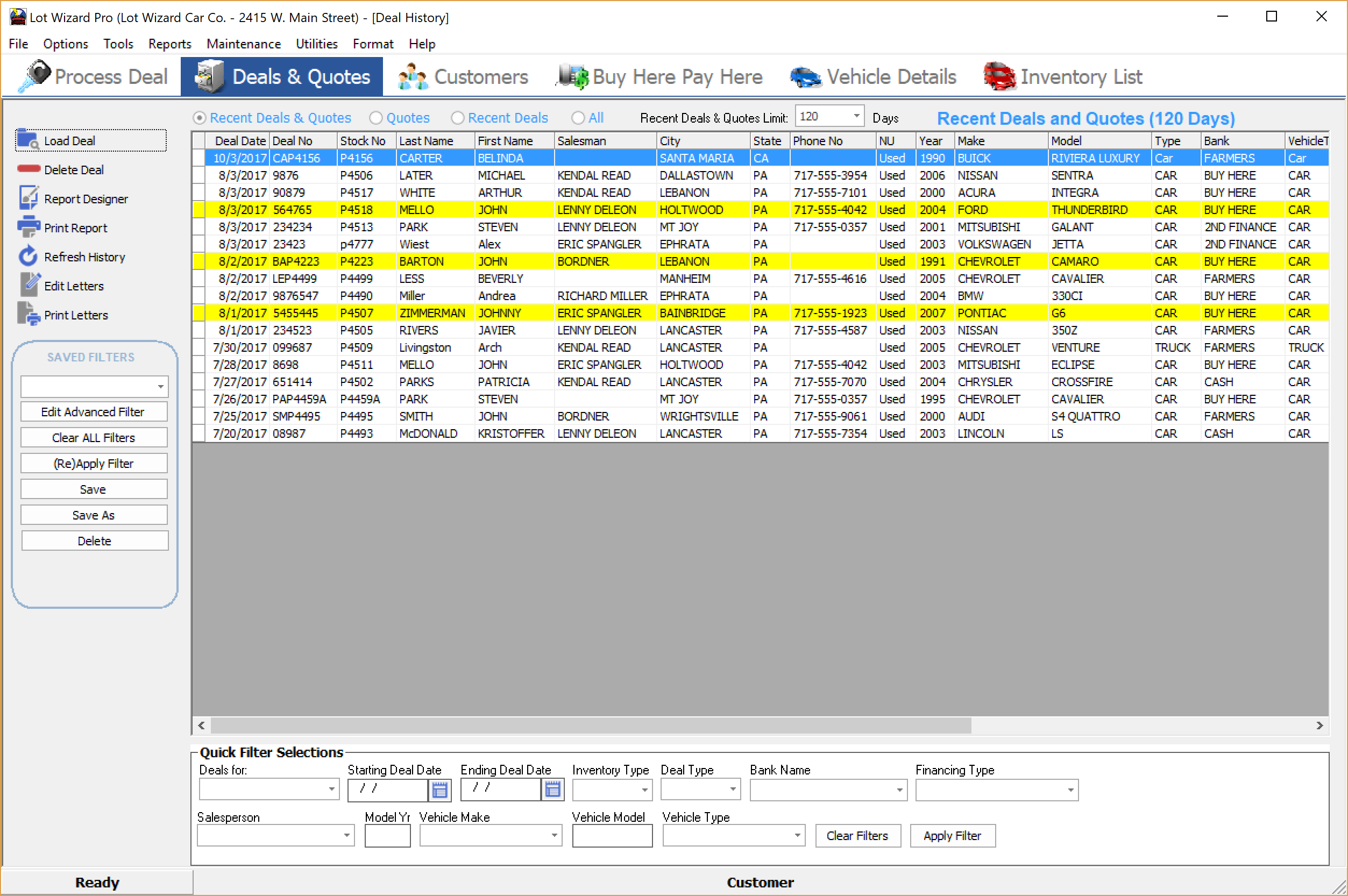The width and height of the screenshot is (1348, 896).
Task: Click the Print Letters icon
Action: pos(29,314)
